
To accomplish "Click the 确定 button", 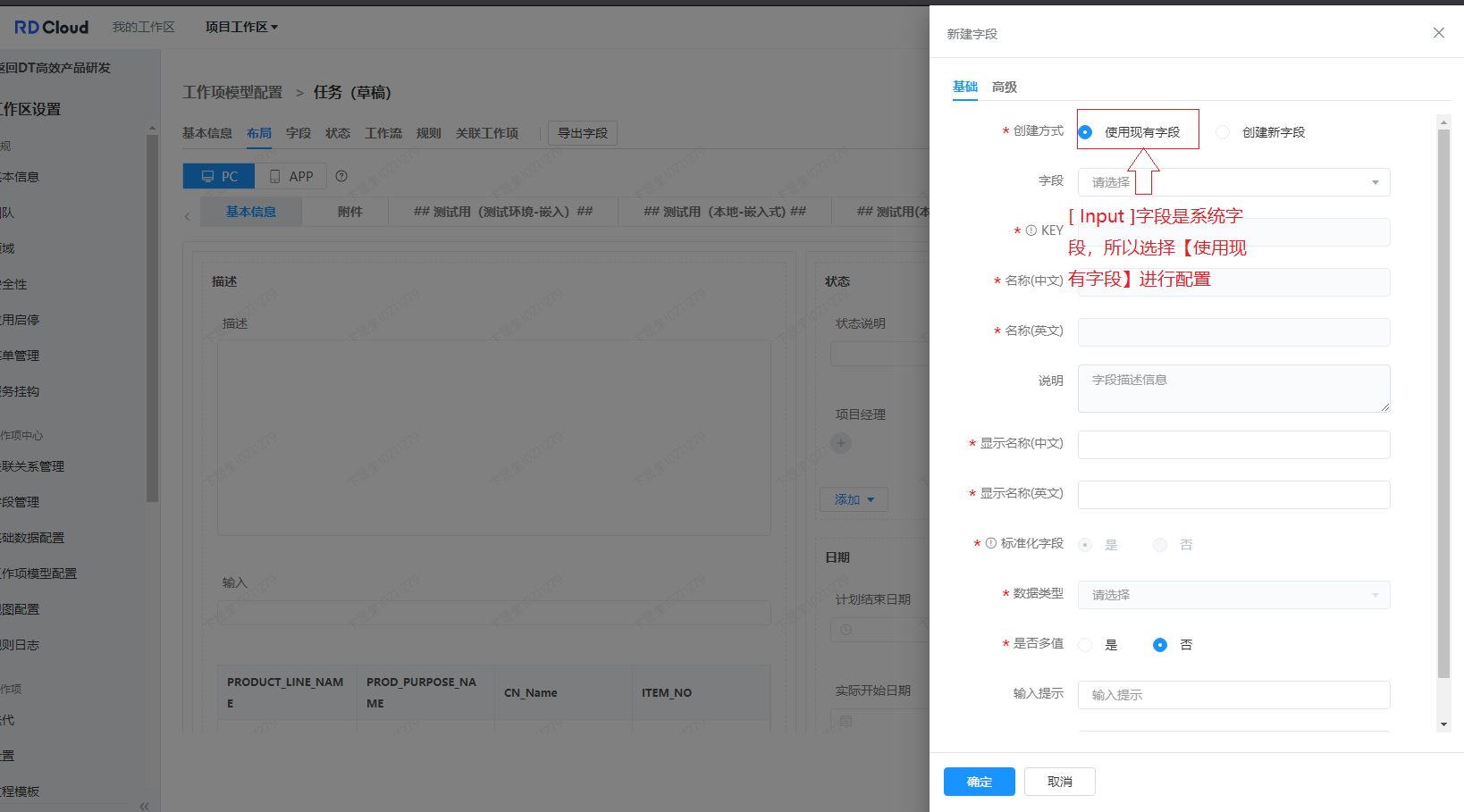I will (x=980, y=782).
